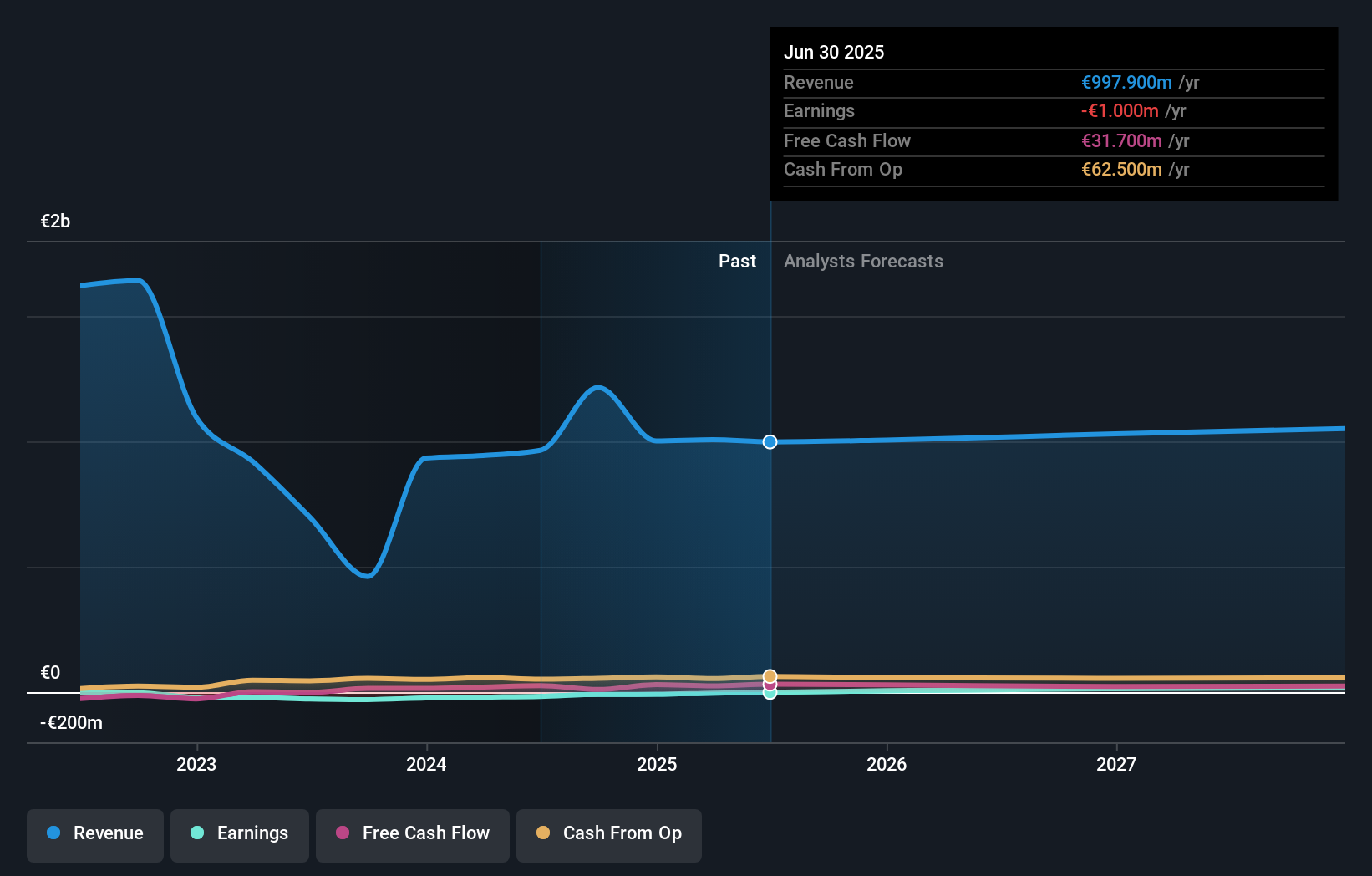Click the pink Free Cash Flow legend dot
The width and height of the screenshot is (1372, 876).
[343, 833]
